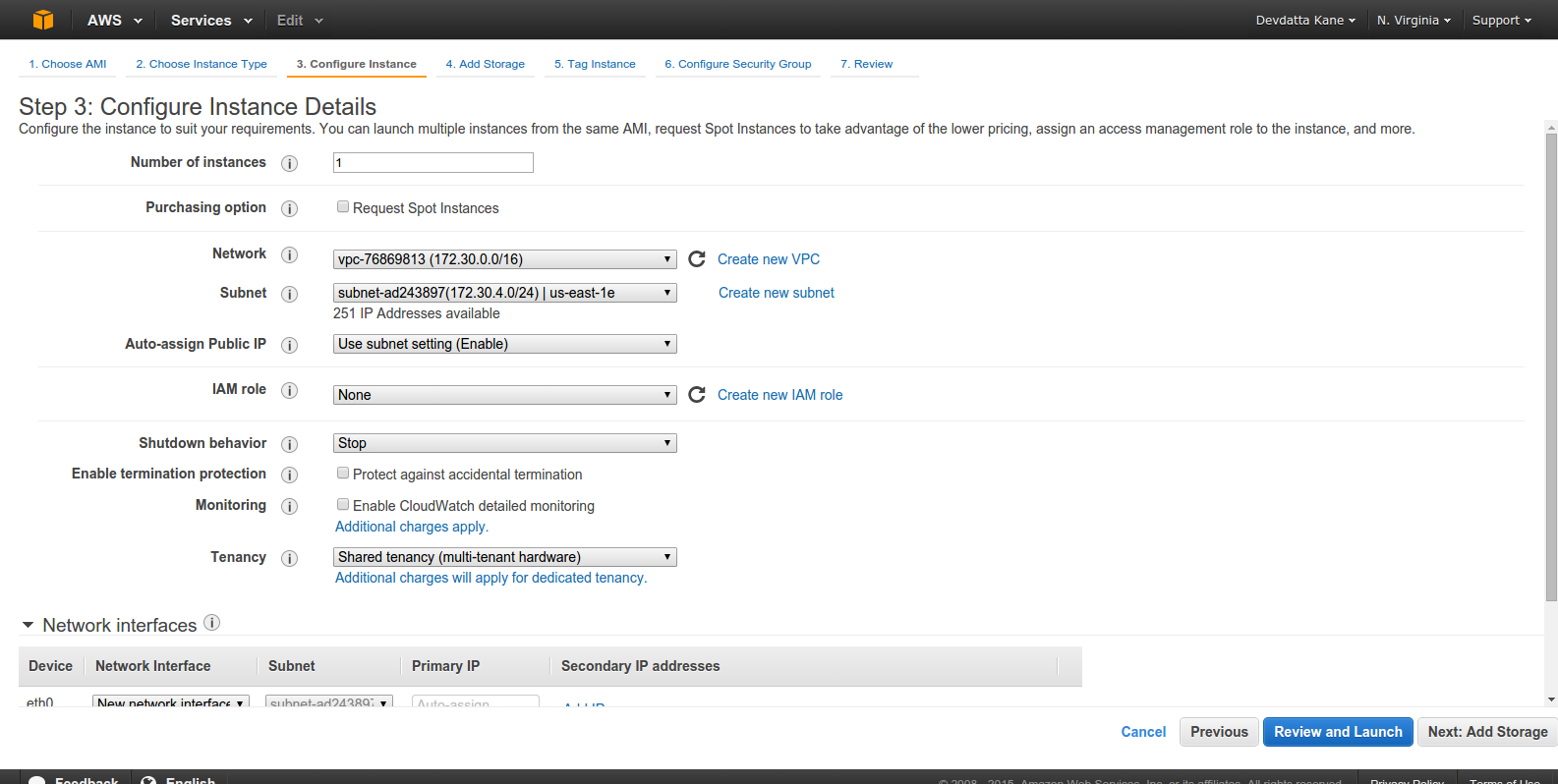The width and height of the screenshot is (1558, 784).
Task: Open the Tenancy dropdown
Action: click(x=505, y=557)
